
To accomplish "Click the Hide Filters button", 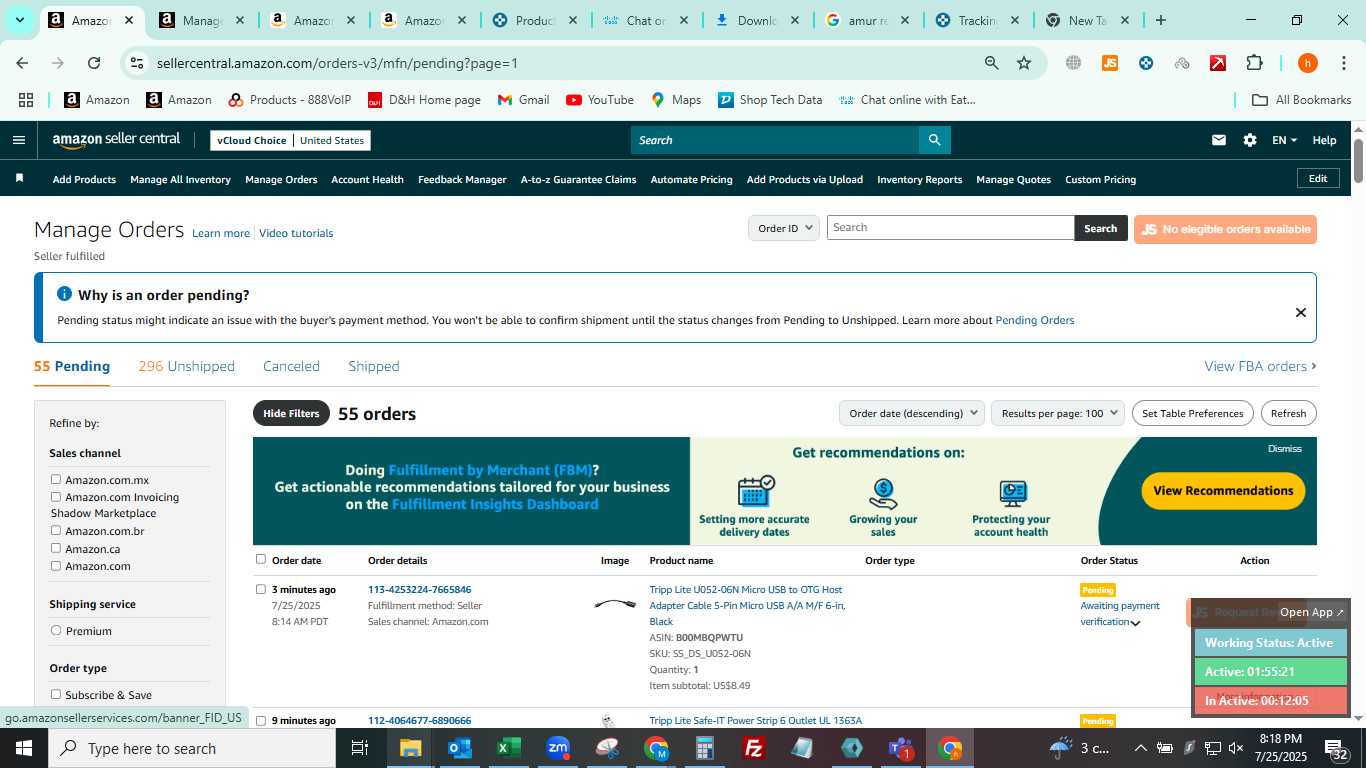I will point(291,413).
